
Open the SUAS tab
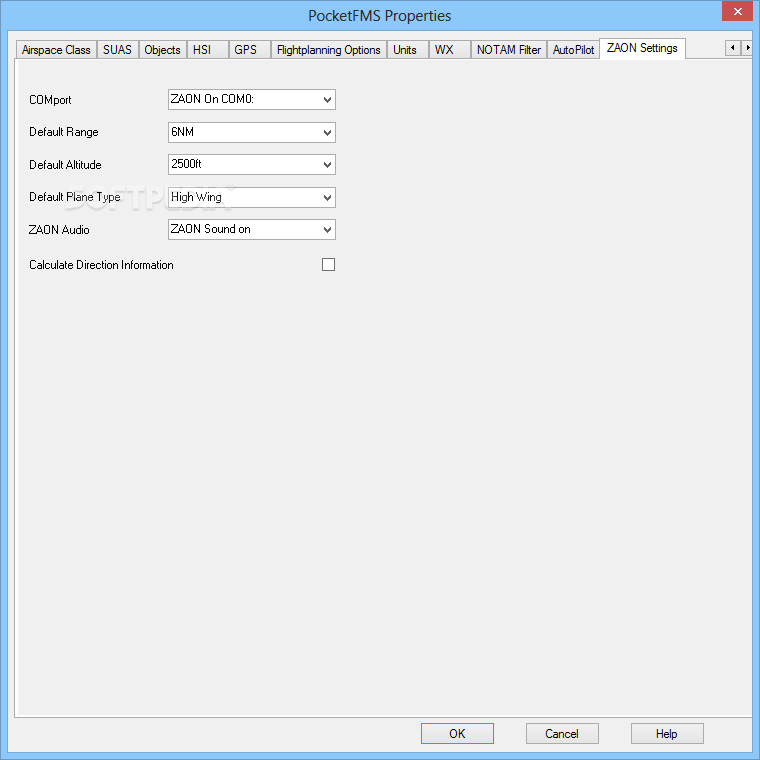coord(117,50)
